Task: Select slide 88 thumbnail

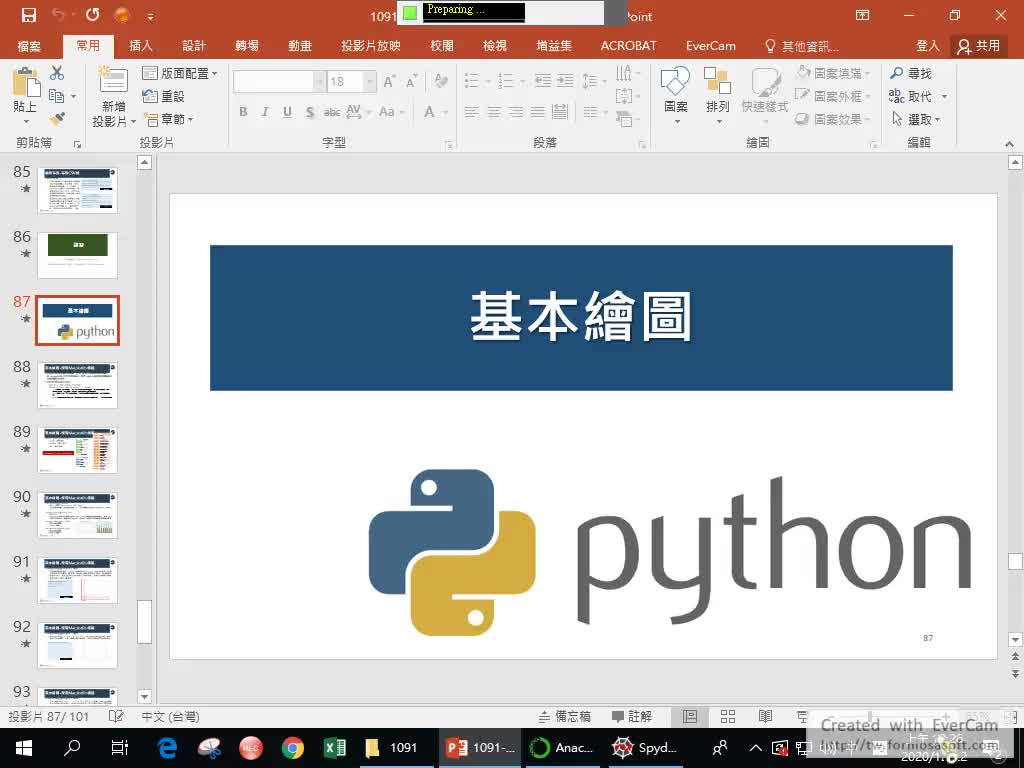Action: click(x=78, y=385)
